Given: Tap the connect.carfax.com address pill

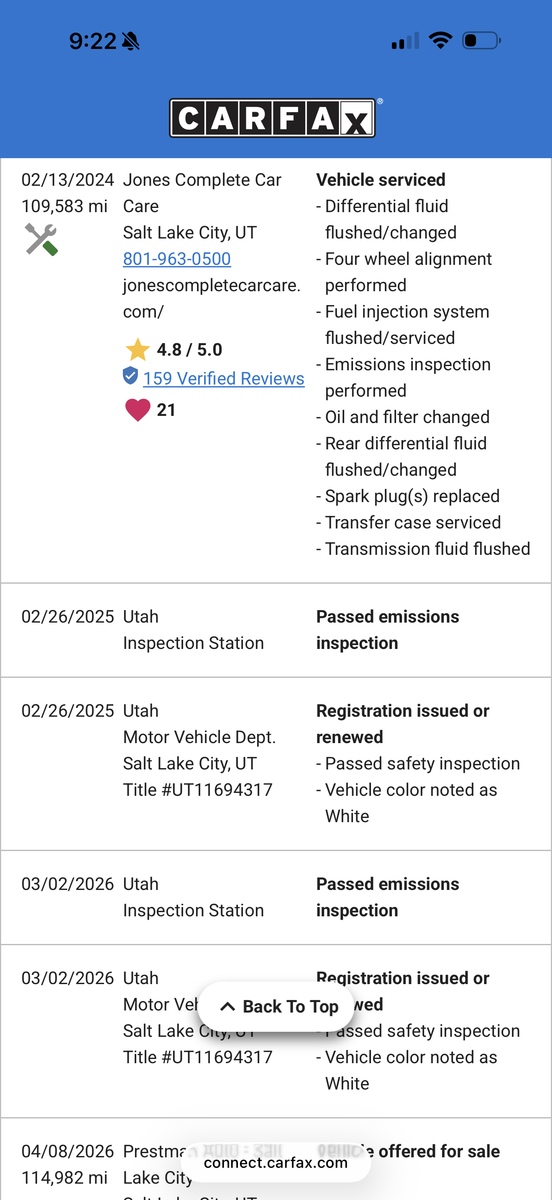Looking at the screenshot, I should [276, 1162].
